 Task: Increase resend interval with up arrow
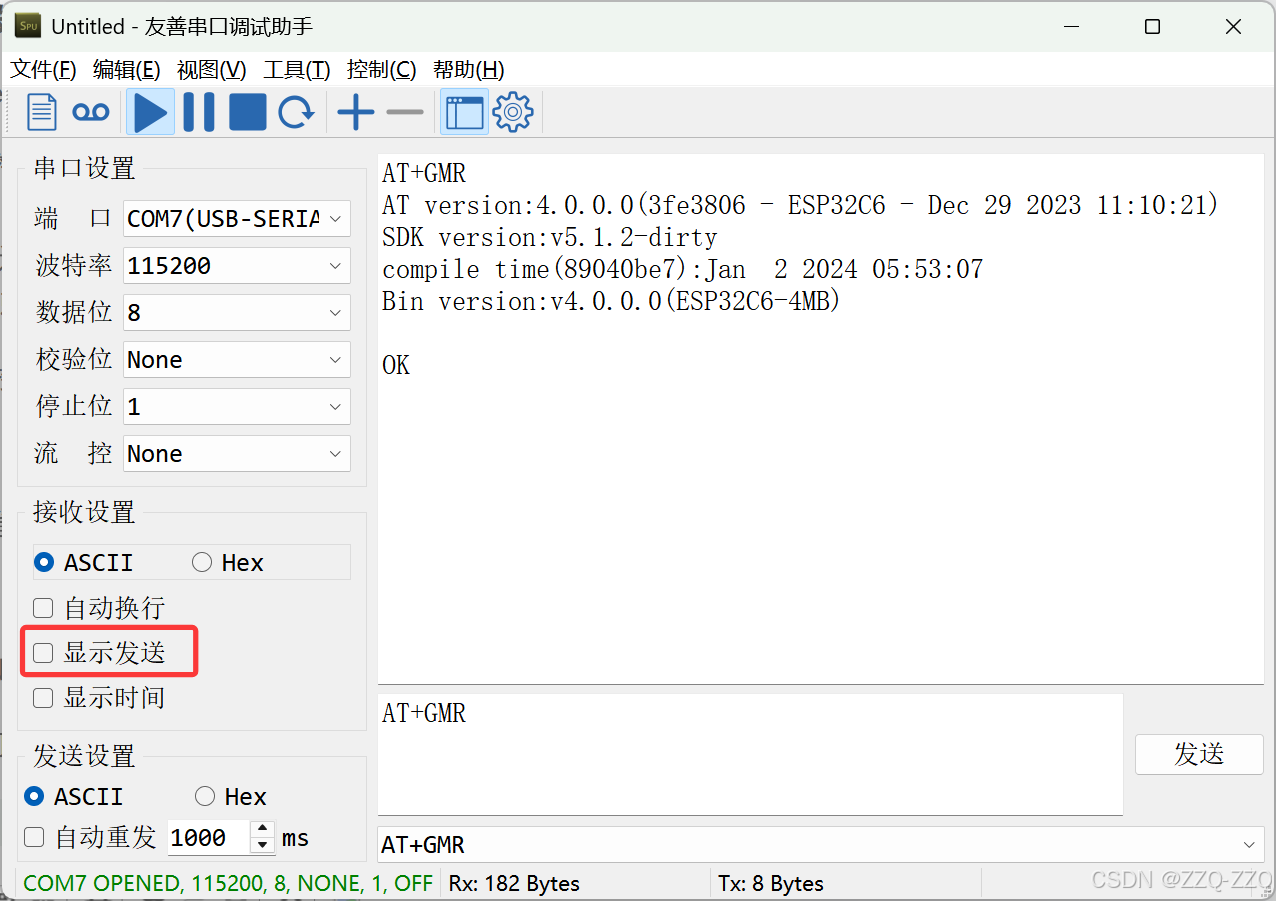[x=262, y=830]
